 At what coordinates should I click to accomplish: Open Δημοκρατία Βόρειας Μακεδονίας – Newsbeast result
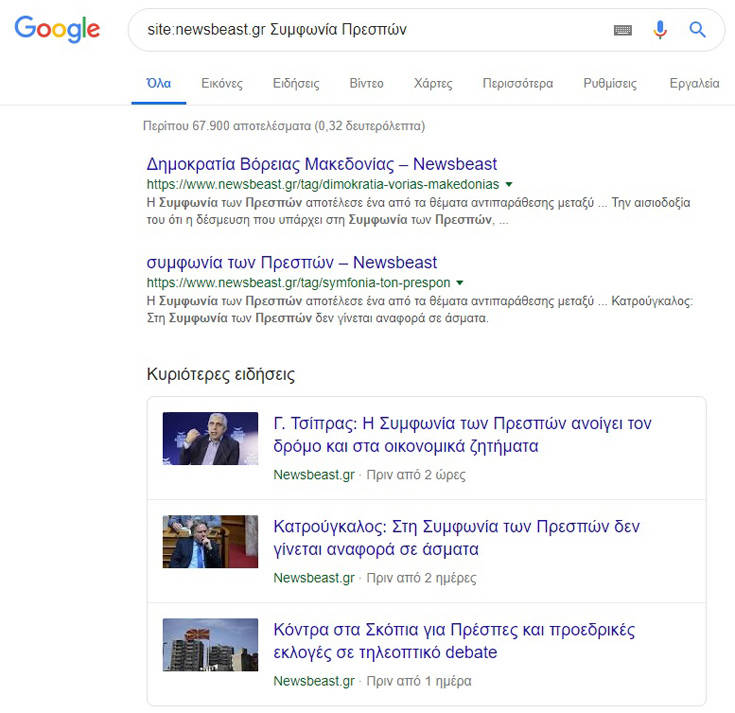321,164
